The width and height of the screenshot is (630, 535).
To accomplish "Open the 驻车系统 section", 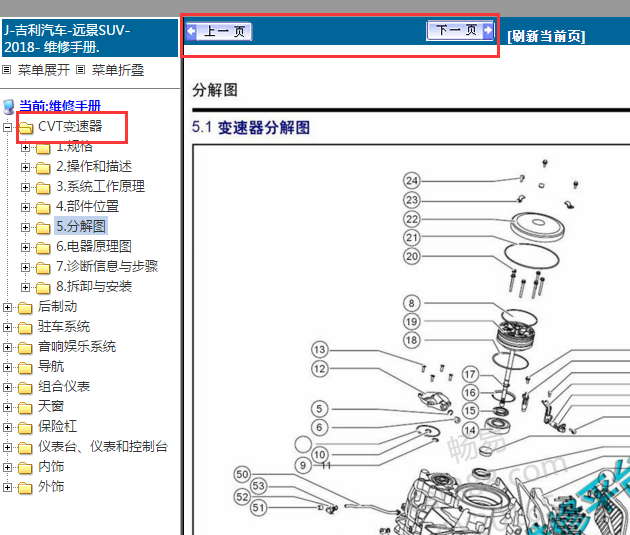I will click(x=64, y=326).
